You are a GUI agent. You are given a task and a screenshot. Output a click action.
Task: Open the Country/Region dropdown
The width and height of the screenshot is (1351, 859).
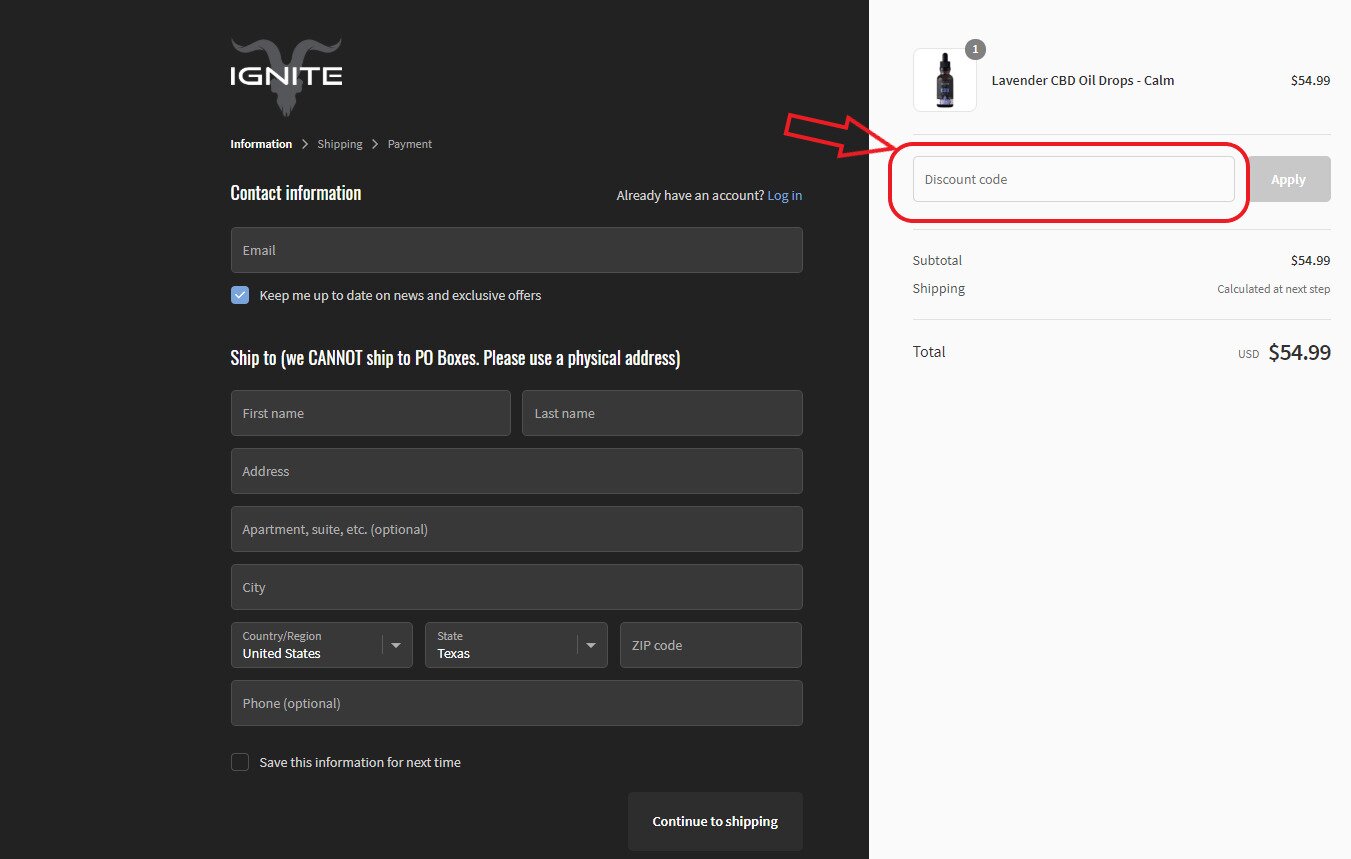click(x=321, y=645)
